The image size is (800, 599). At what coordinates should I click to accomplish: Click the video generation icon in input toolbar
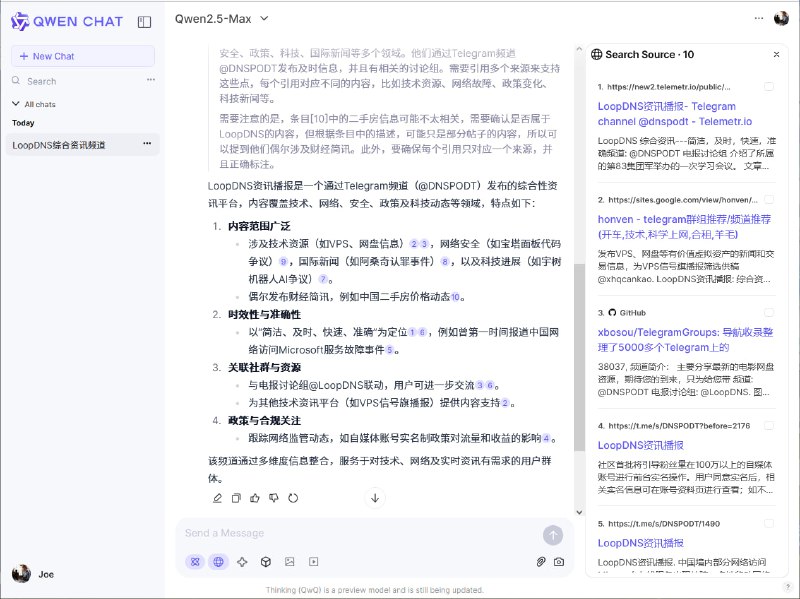pos(313,562)
